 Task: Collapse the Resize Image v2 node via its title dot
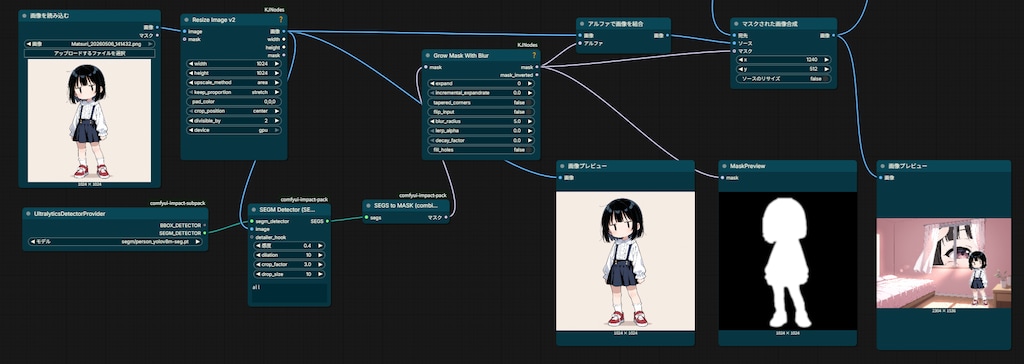pos(186,20)
